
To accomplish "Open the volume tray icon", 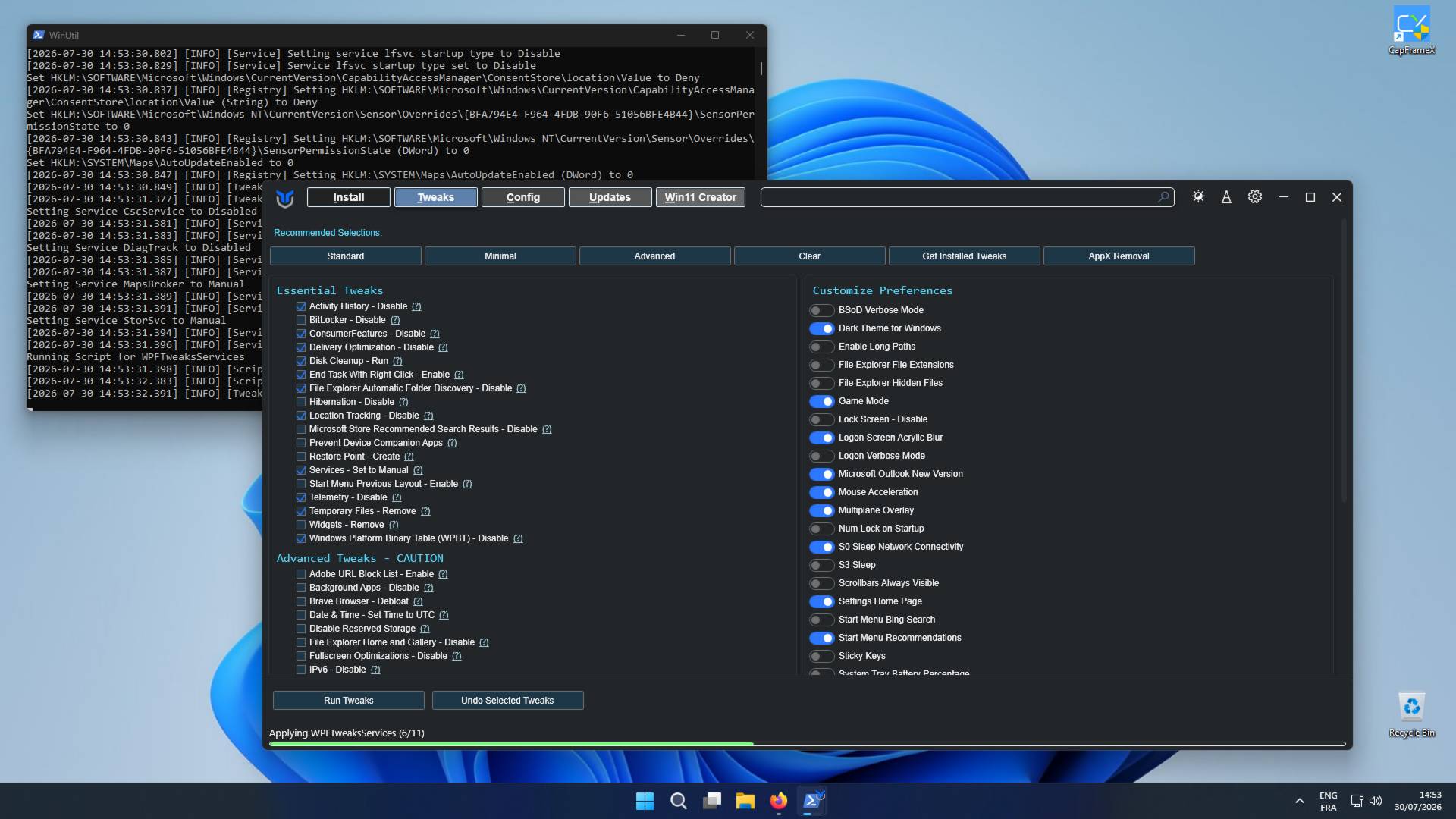I will point(1376,801).
